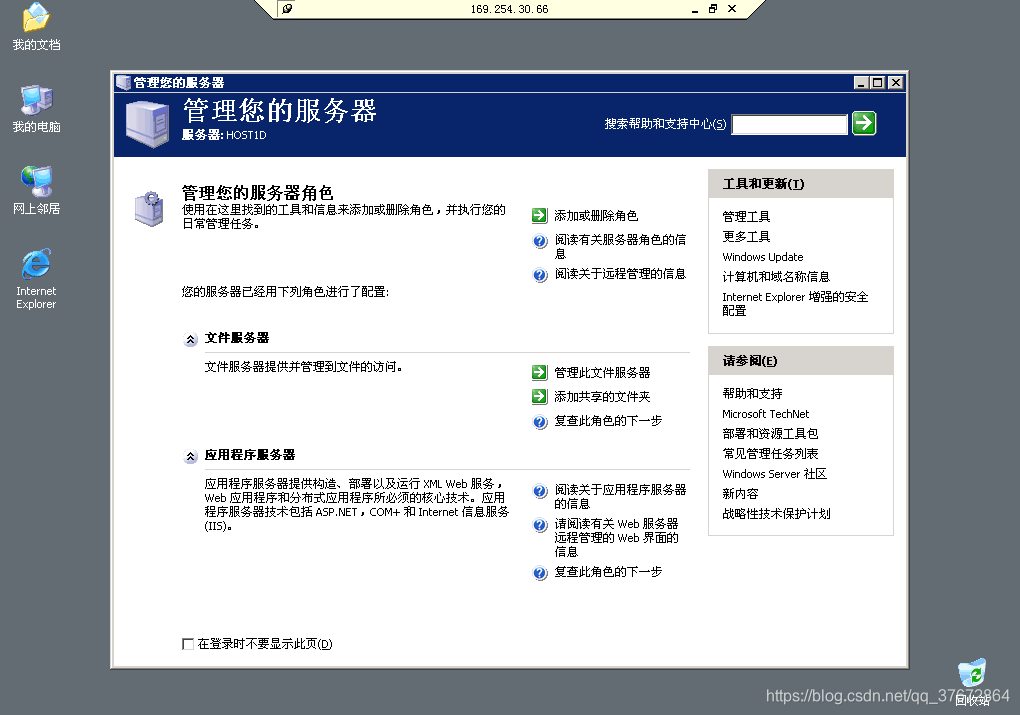Check 在登录时不要显示此页 checkbox
This screenshot has height=715, width=1020.
188,644
